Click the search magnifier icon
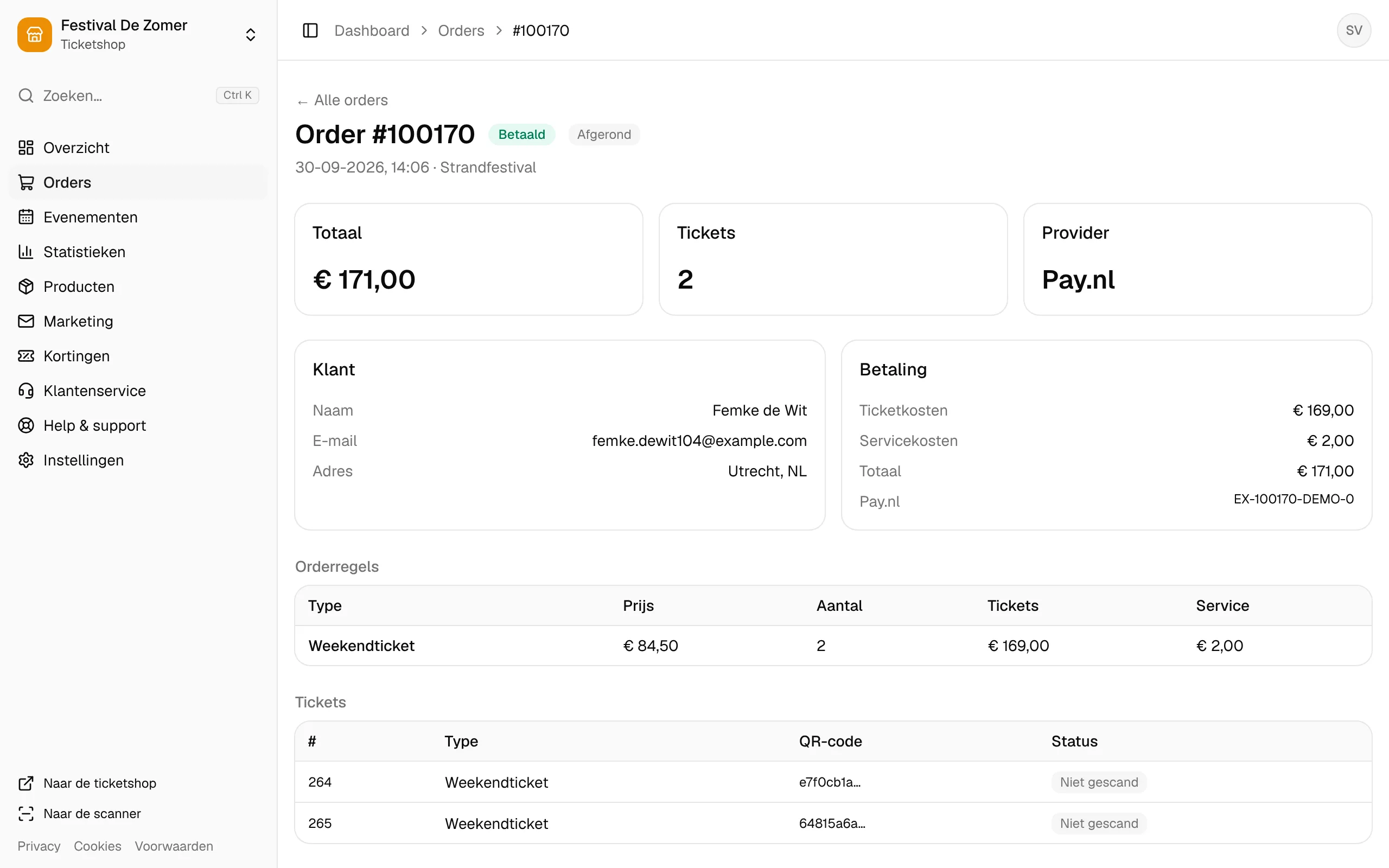Image resolution: width=1389 pixels, height=868 pixels. [26, 95]
